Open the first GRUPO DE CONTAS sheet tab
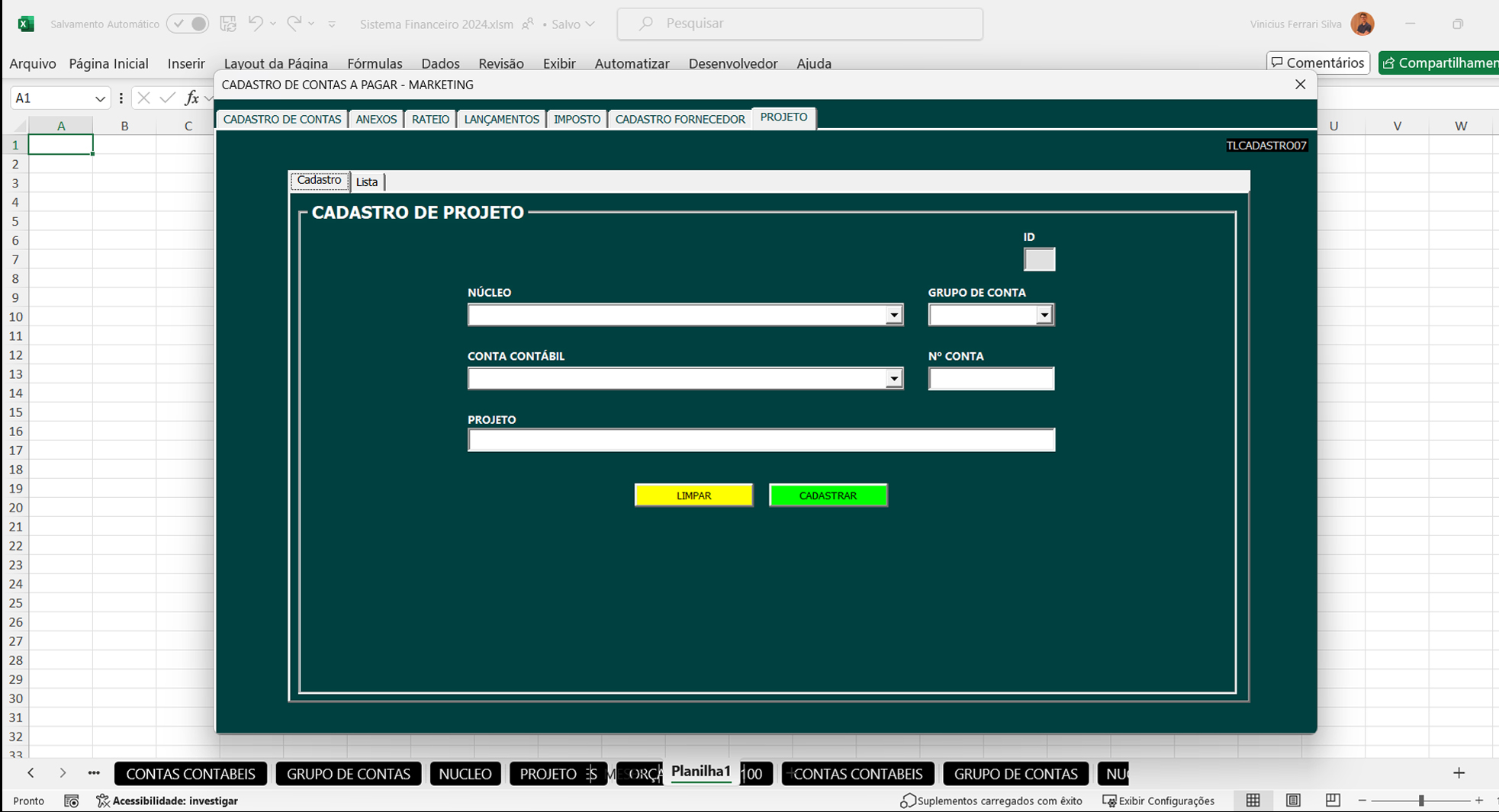 [x=349, y=774]
